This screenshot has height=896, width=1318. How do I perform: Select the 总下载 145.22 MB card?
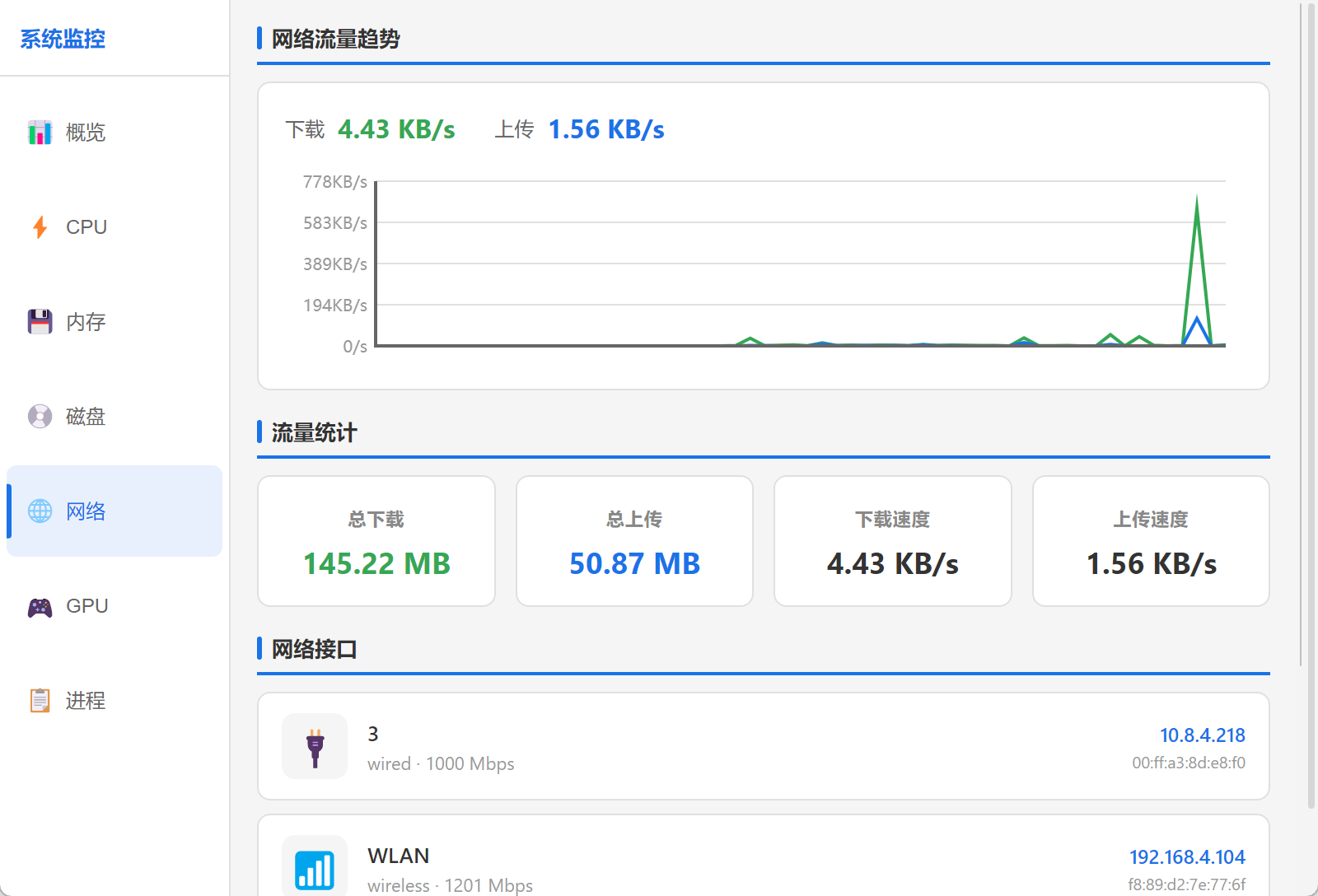376,541
